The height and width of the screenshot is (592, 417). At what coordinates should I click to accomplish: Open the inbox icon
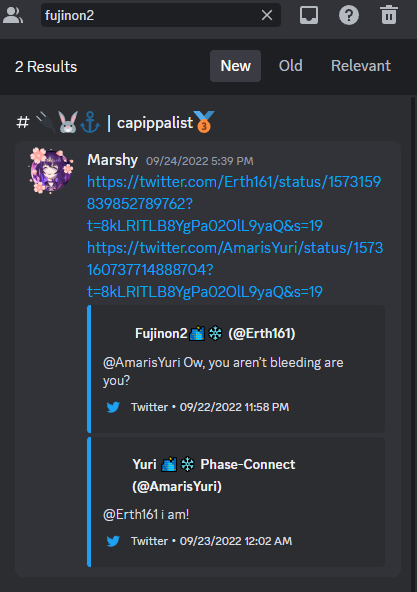point(309,15)
